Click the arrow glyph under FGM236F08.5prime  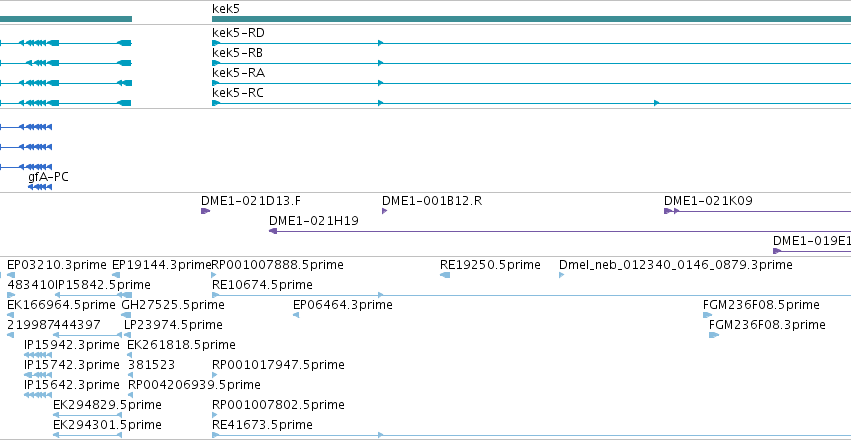707,315
